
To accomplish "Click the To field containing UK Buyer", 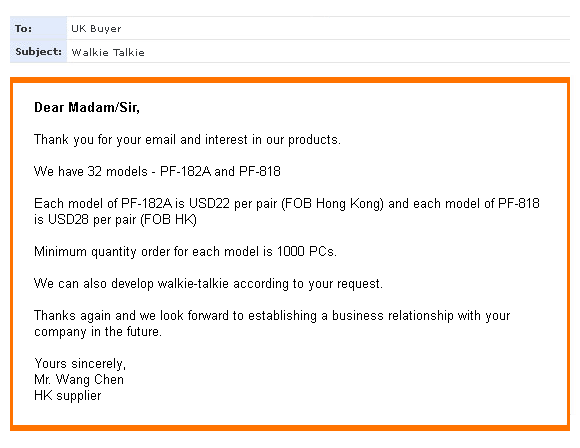I will (x=318, y=28).
